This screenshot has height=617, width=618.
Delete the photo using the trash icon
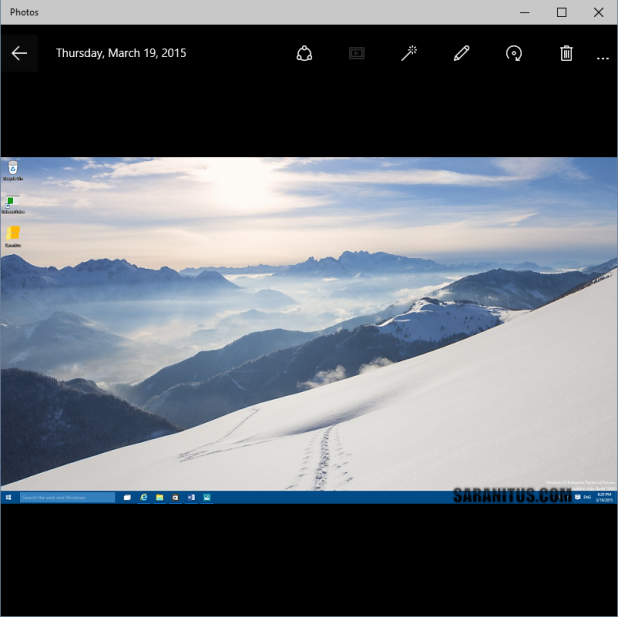coord(566,53)
